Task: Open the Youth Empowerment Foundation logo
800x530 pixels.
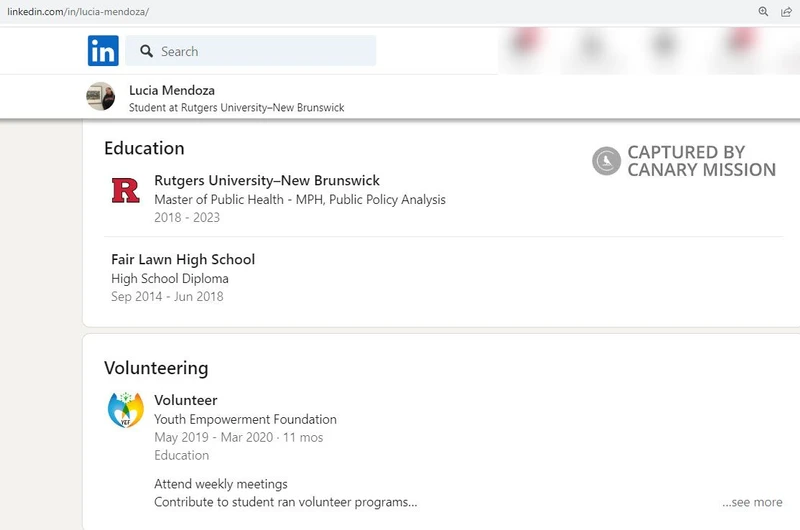Action: click(126, 410)
